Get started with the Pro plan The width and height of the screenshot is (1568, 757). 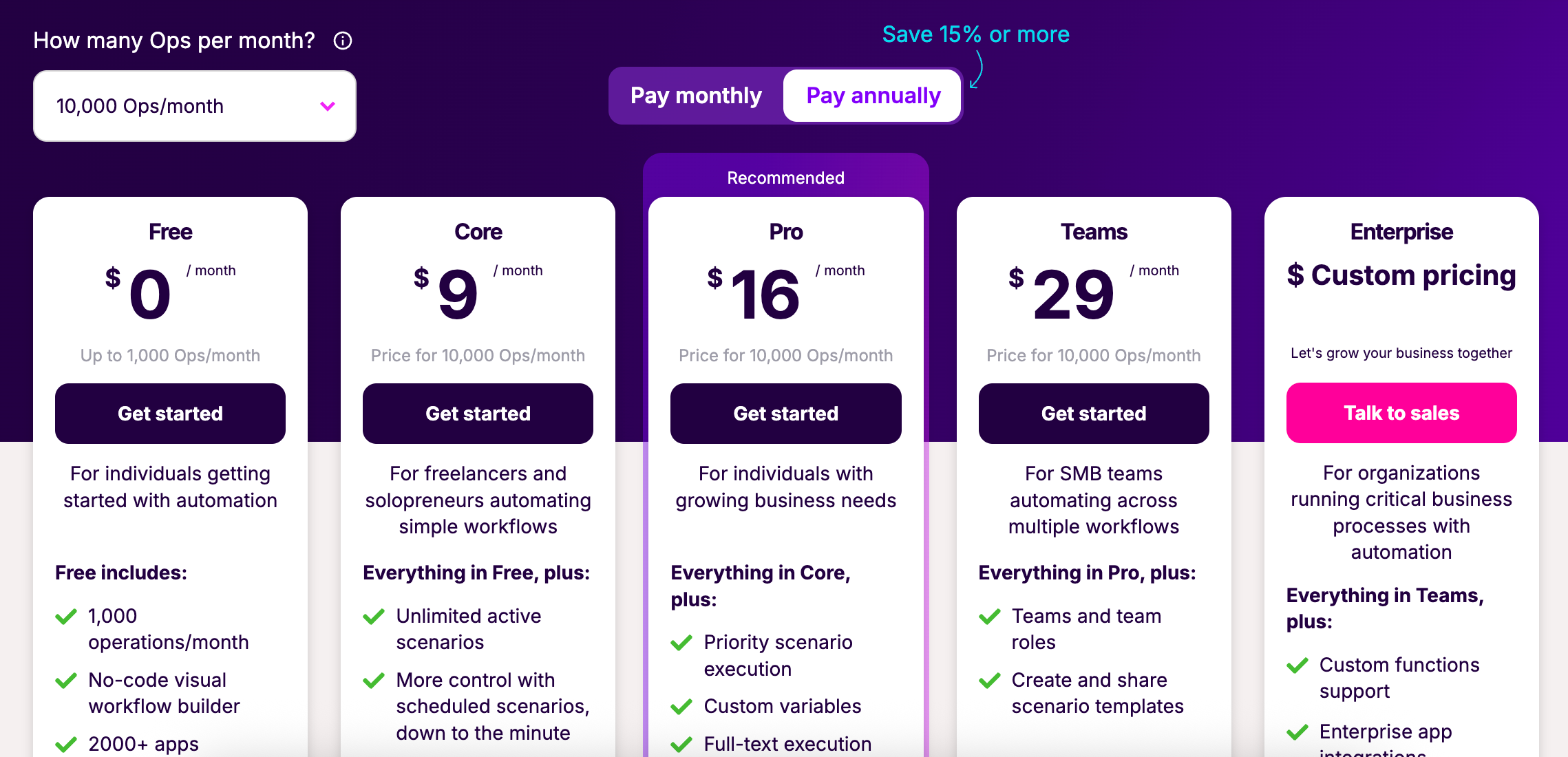click(x=786, y=414)
